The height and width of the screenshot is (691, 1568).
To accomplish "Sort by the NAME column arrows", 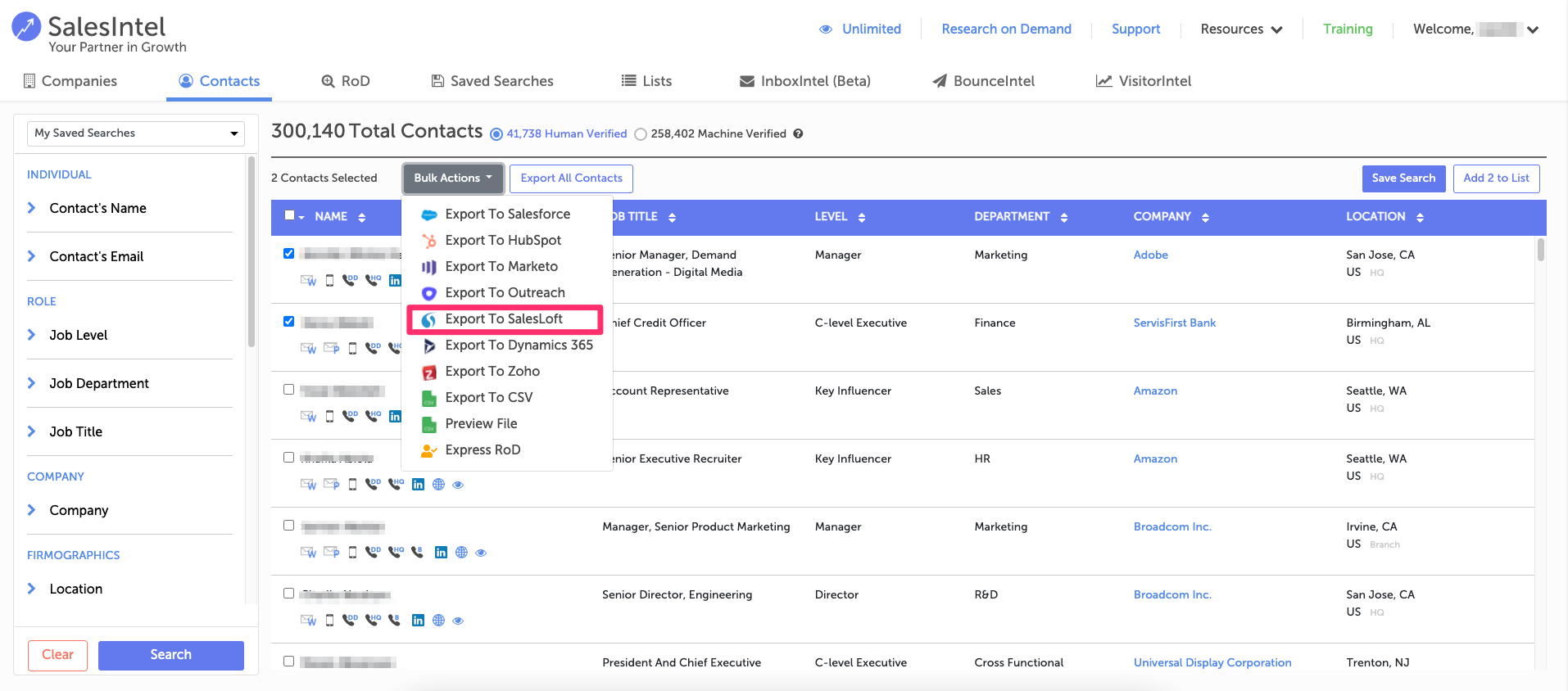I will (x=361, y=217).
